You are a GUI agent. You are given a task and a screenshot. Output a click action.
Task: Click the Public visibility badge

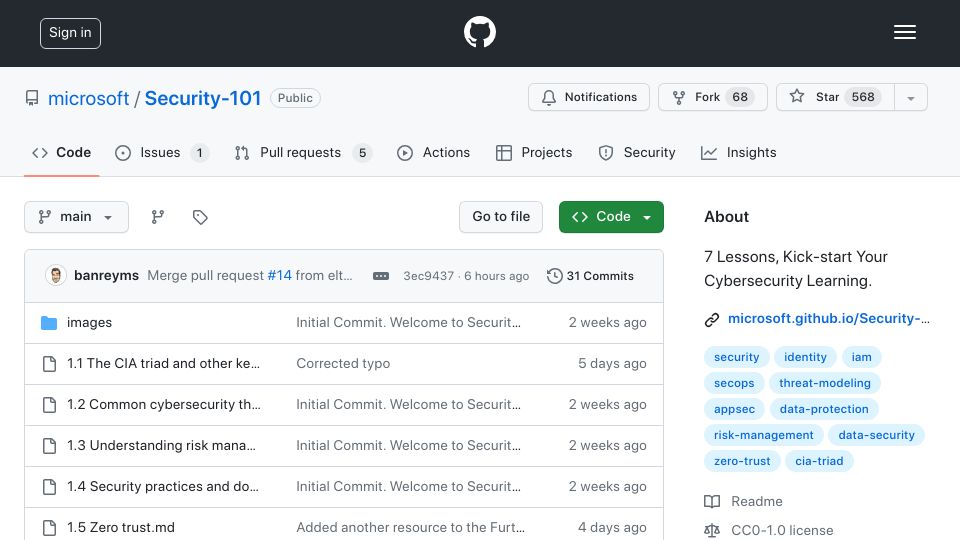click(295, 98)
